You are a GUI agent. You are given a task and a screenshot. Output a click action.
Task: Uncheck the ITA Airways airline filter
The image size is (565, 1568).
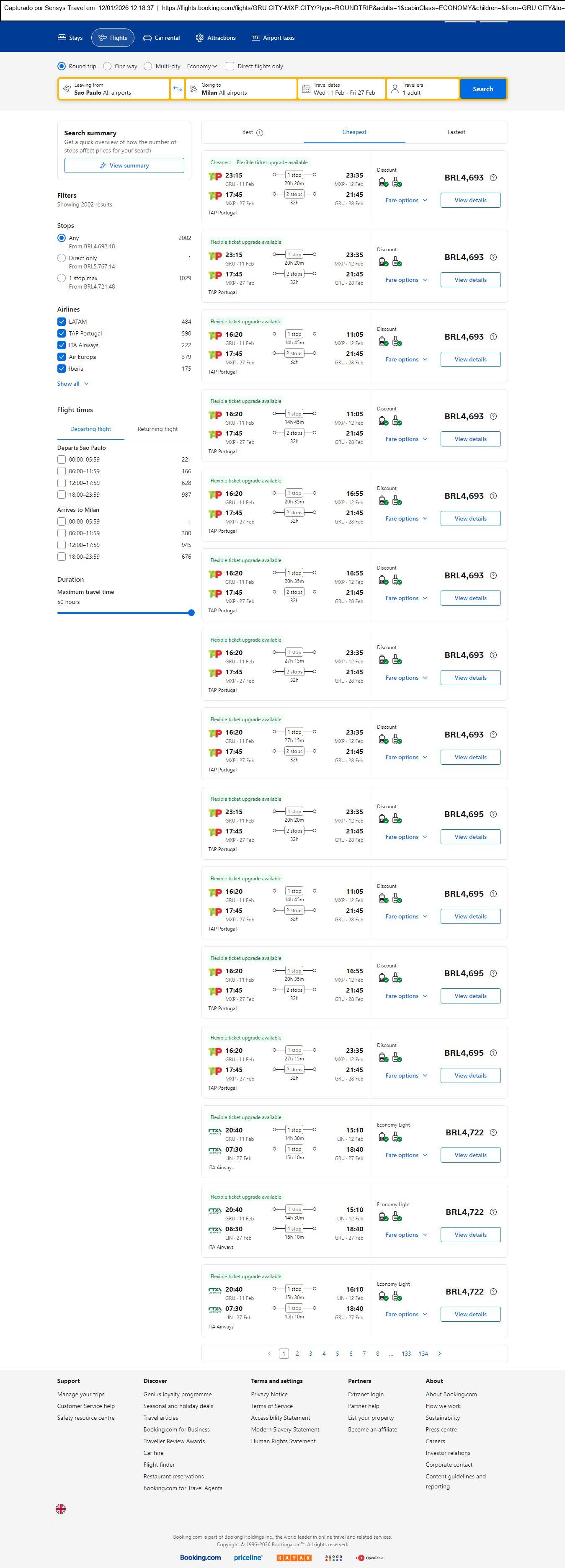click(62, 345)
